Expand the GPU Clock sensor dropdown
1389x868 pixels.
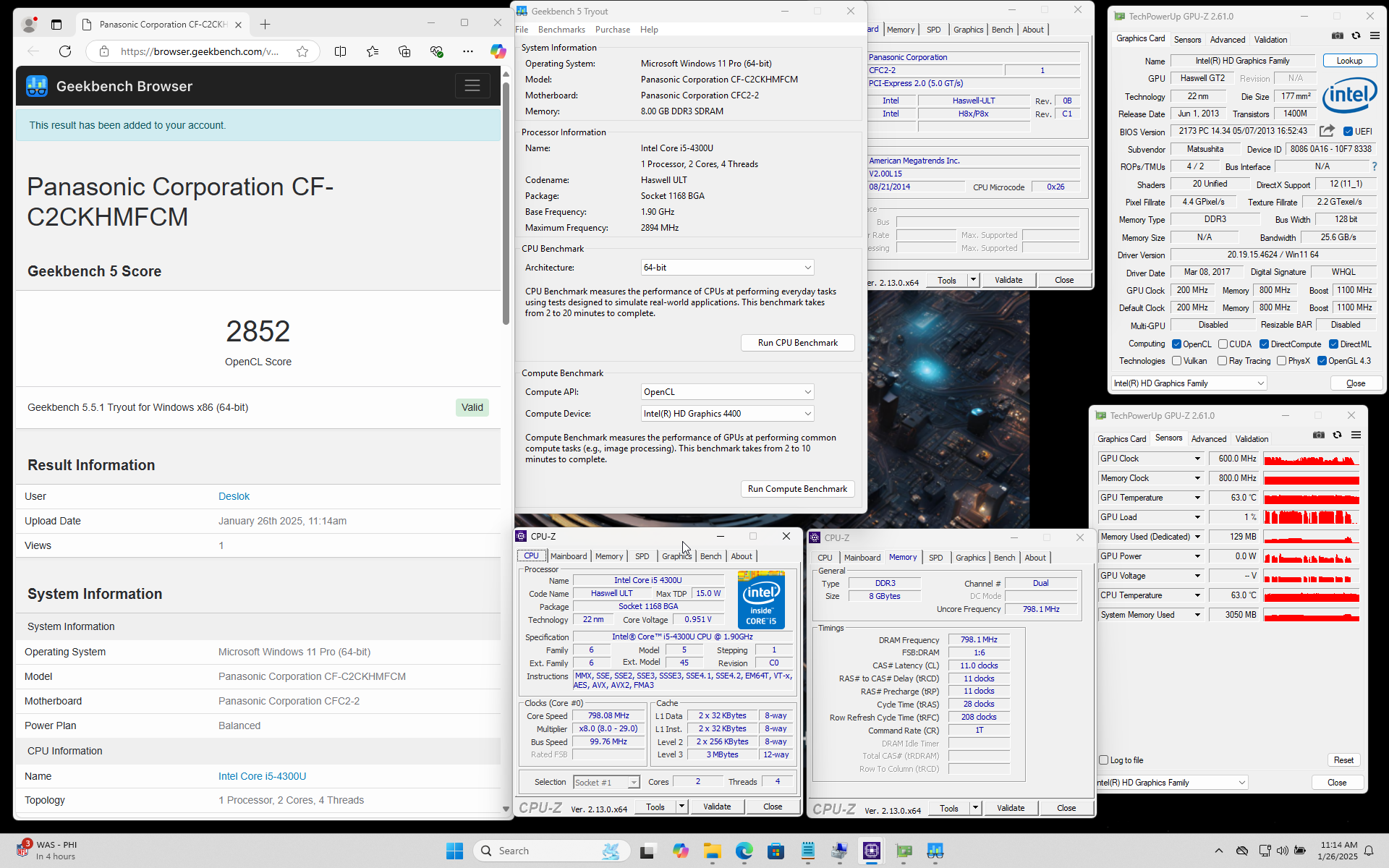1197,459
